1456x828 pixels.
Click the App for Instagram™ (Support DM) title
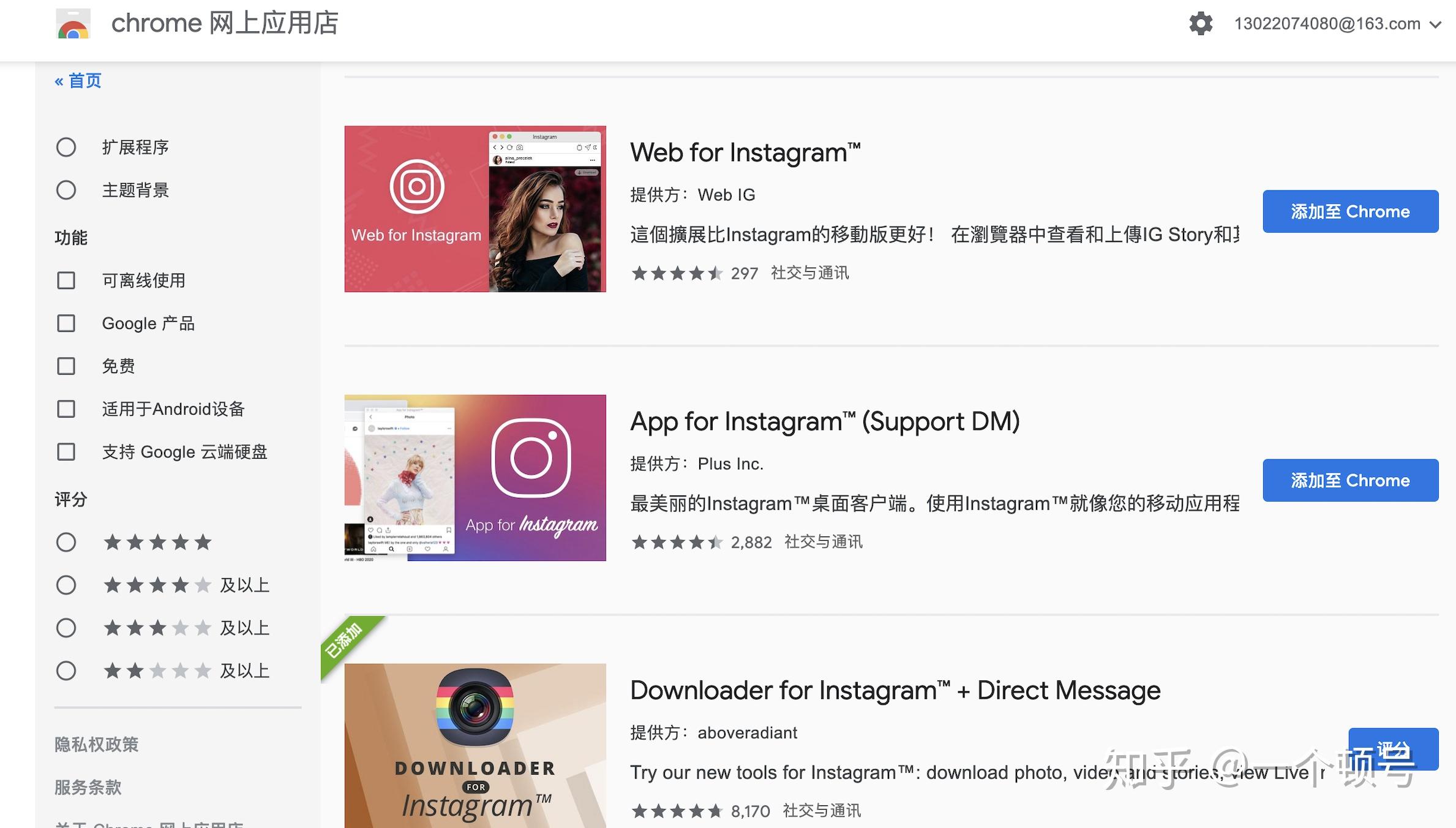point(825,421)
